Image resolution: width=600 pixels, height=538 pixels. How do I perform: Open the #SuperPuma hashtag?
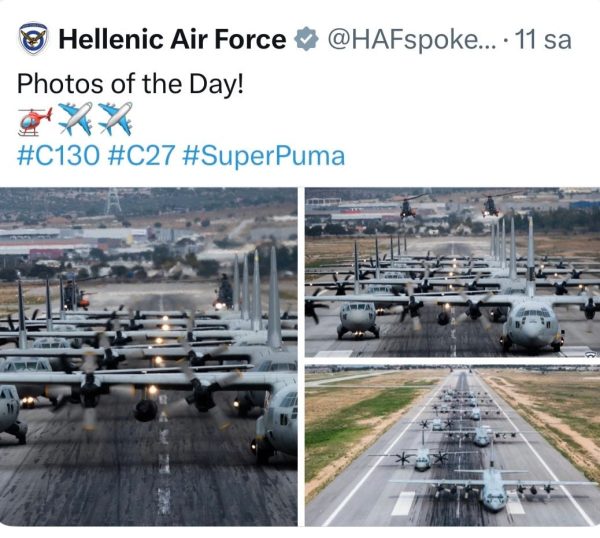(264, 156)
